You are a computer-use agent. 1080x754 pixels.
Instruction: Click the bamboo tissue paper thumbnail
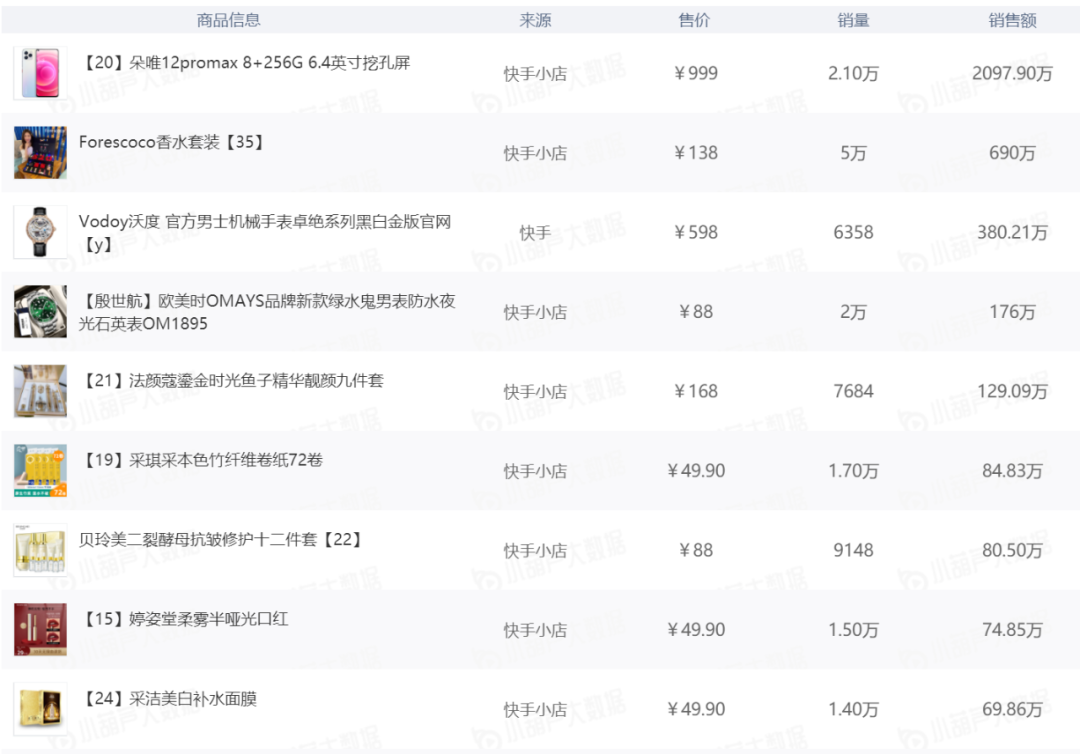[x=40, y=470]
